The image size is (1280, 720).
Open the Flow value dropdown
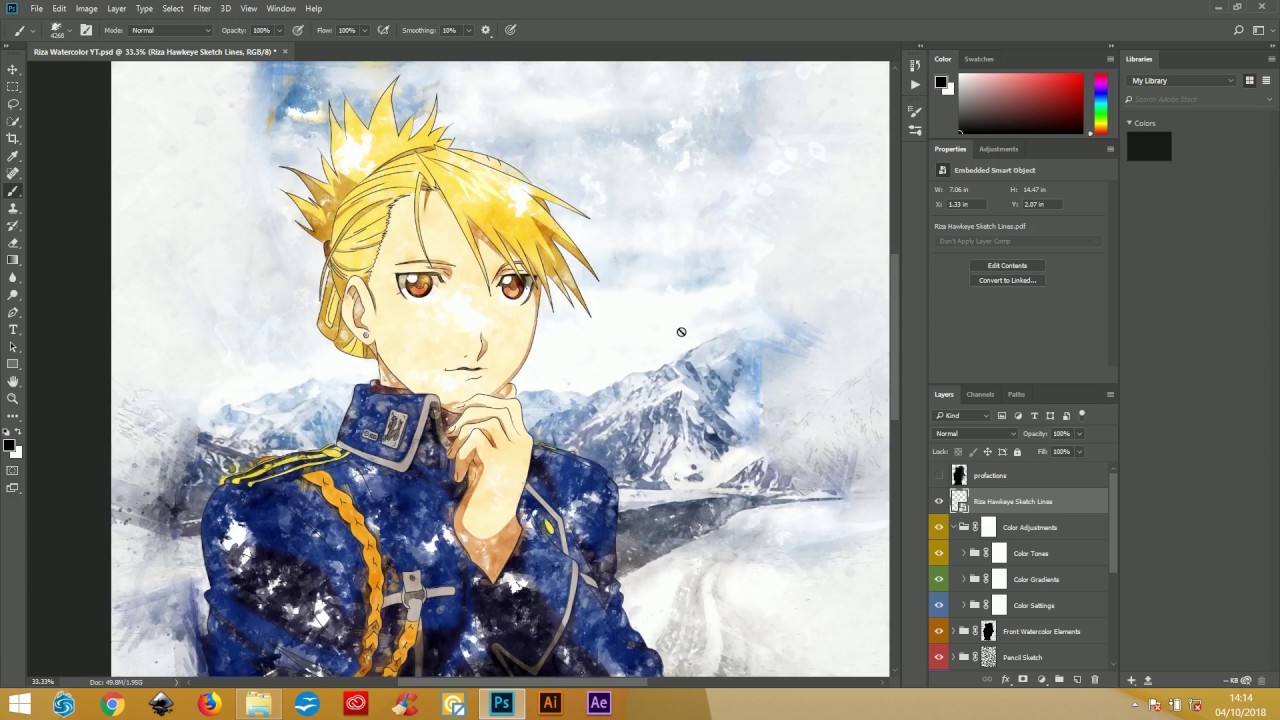coord(366,30)
